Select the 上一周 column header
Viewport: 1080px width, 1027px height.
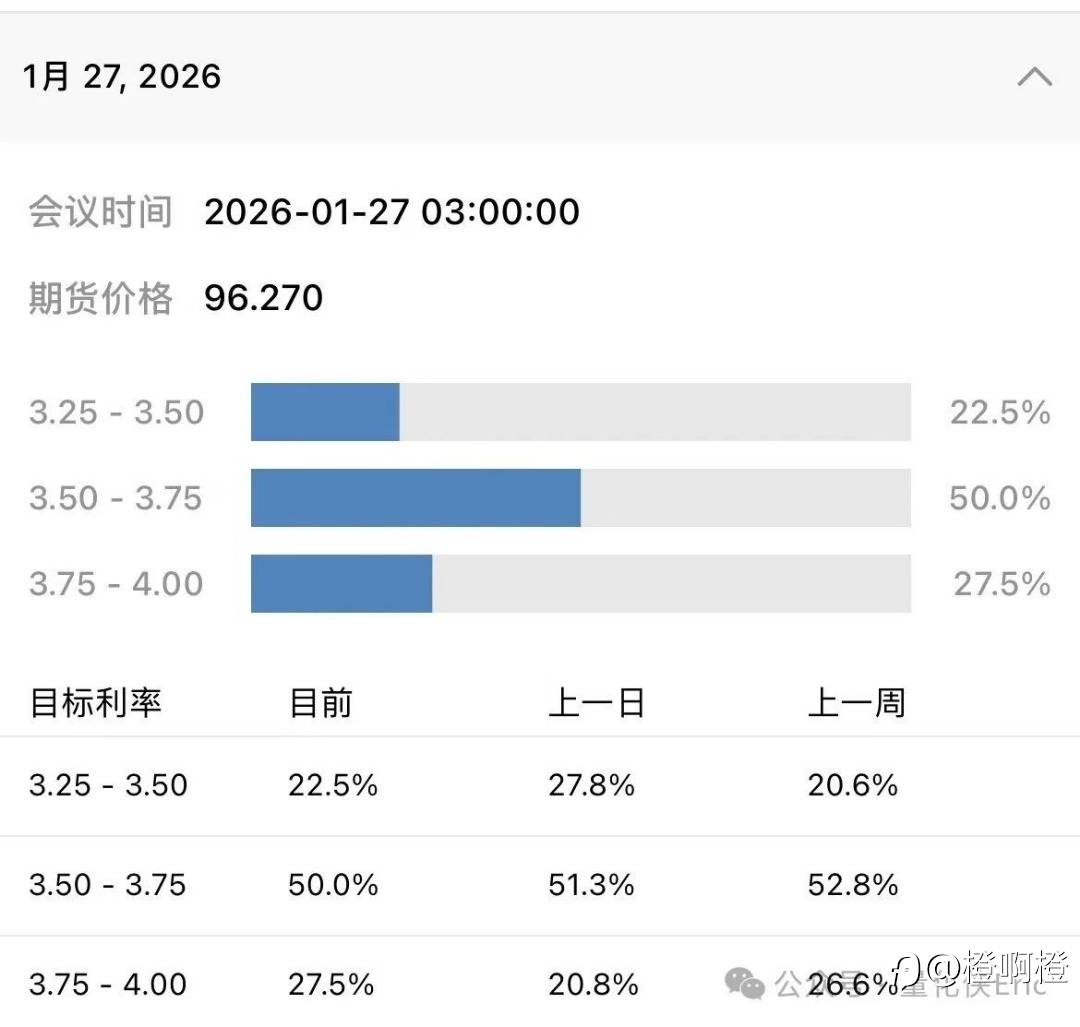[x=856, y=703]
